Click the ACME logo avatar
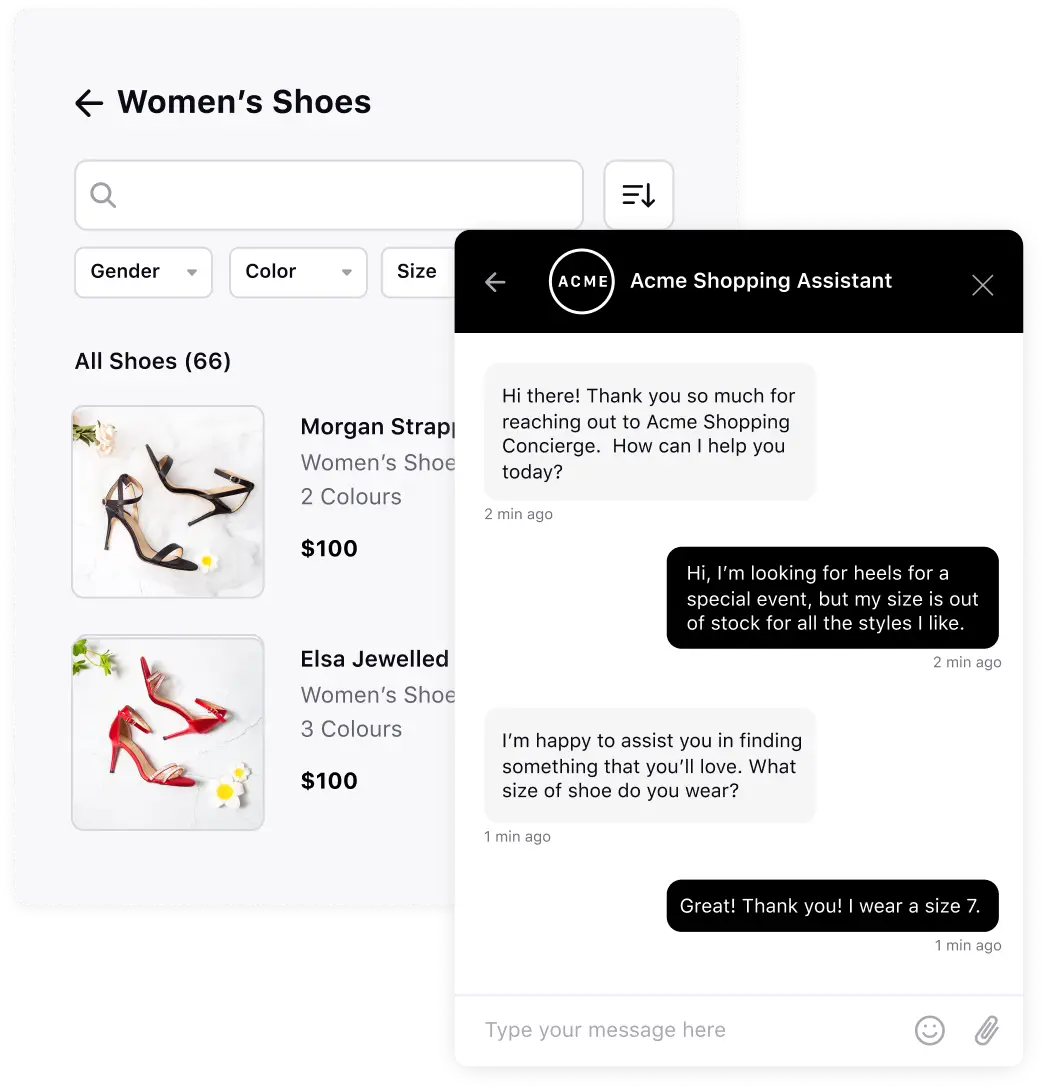The height and width of the screenshot is (1089, 1044). [581, 281]
